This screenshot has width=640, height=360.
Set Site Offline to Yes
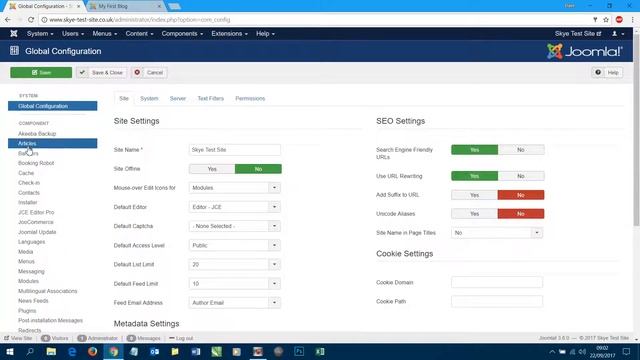[x=212, y=169]
